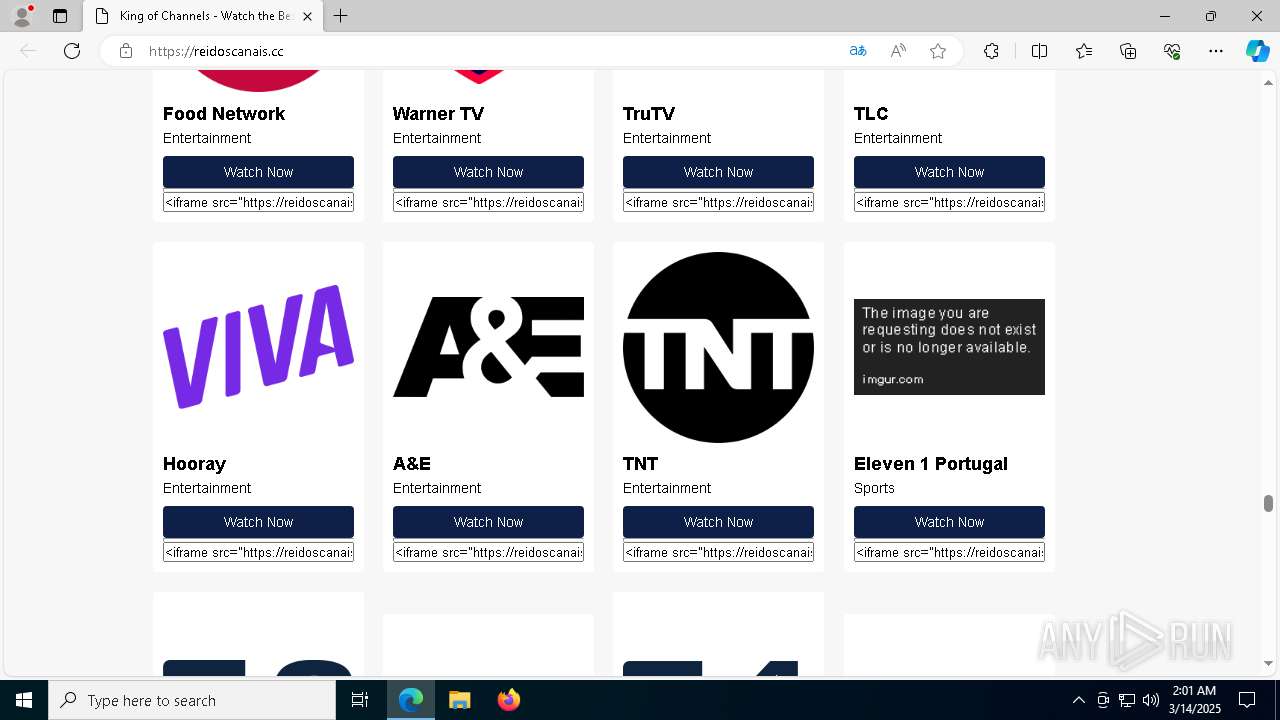Open the clock showing 2:01 AM
The width and height of the screenshot is (1280, 720).
(1195, 700)
